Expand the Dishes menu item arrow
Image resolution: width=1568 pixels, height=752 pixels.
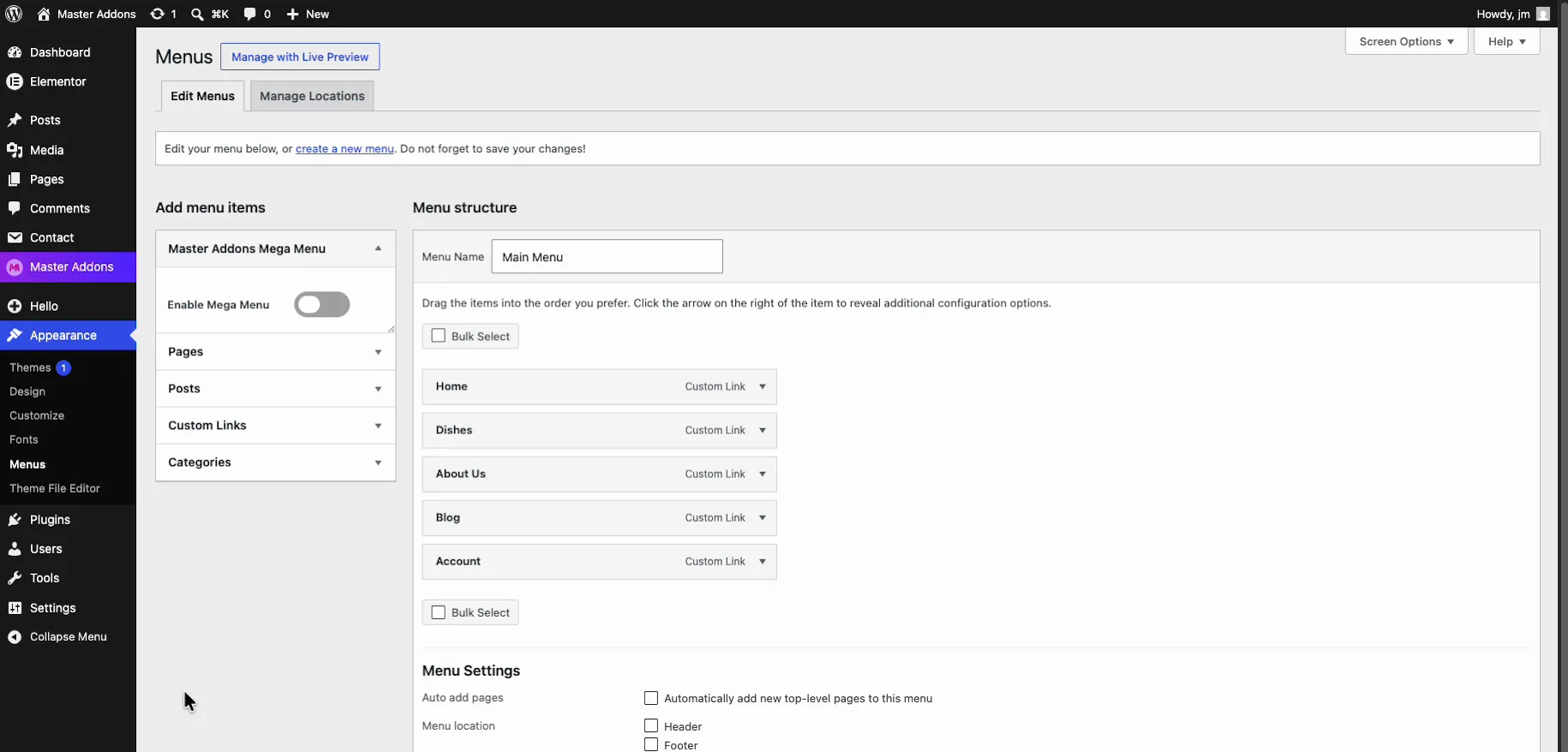pos(763,430)
